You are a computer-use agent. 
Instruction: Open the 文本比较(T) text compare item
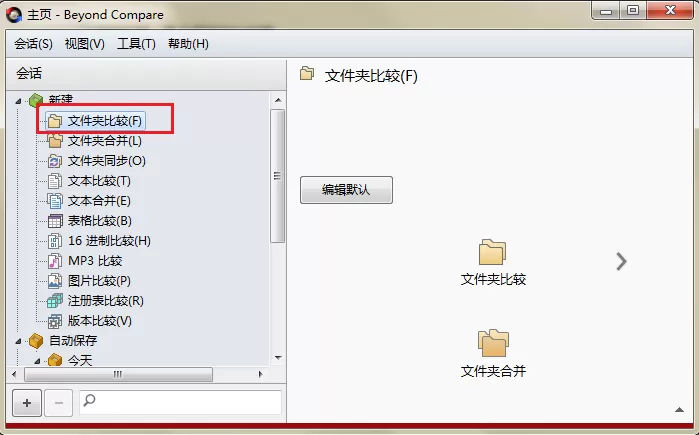tap(99, 181)
